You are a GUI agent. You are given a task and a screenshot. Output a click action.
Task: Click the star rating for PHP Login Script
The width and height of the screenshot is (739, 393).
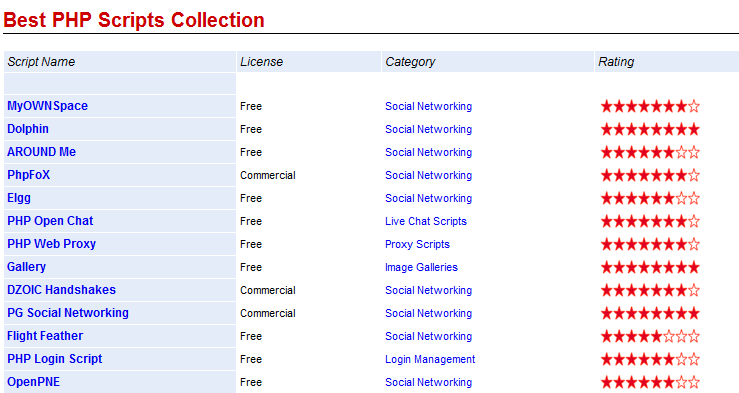650,360
